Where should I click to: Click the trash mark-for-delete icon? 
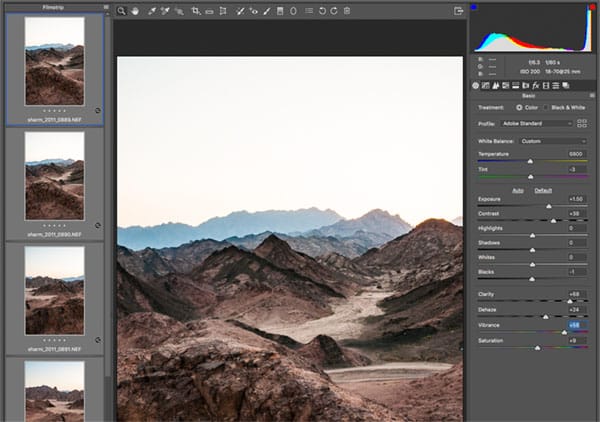coord(347,11)
